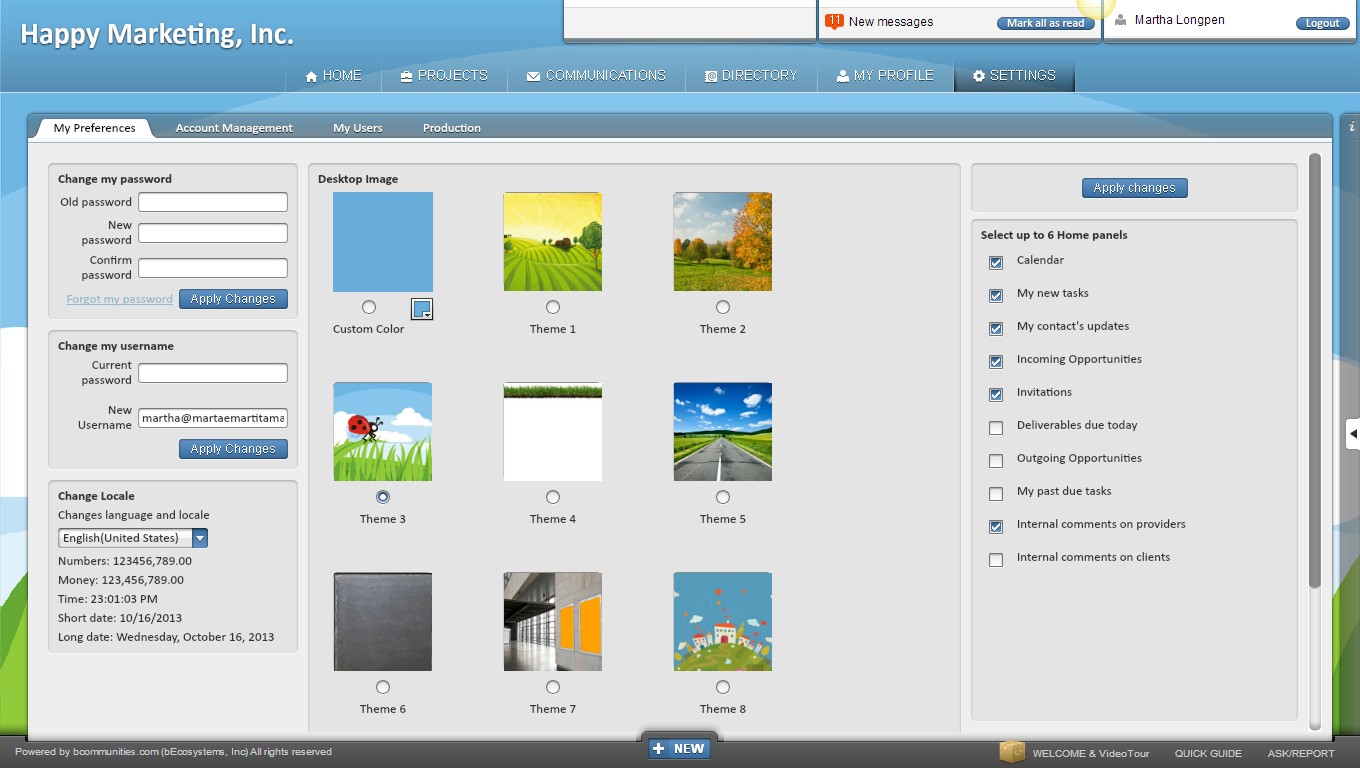The height and width of the screenshot is (768, 1360).
Task: Switch to the Account Management tab
Action: pyautogui.click(x=234, y=128)
